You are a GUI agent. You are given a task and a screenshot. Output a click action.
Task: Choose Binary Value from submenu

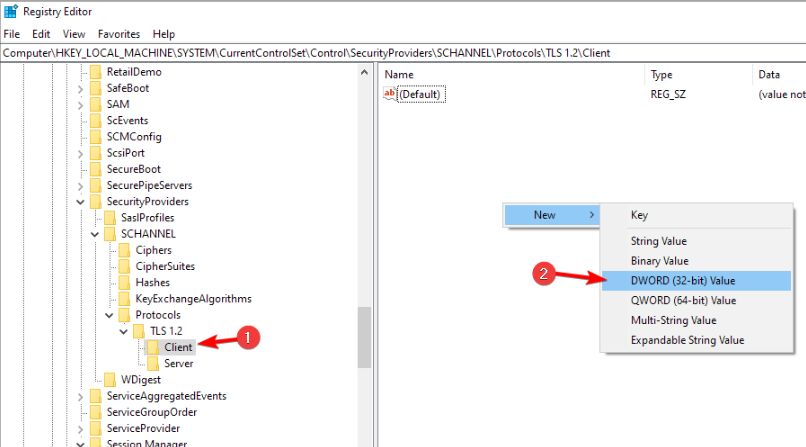(x=697, y=261)
